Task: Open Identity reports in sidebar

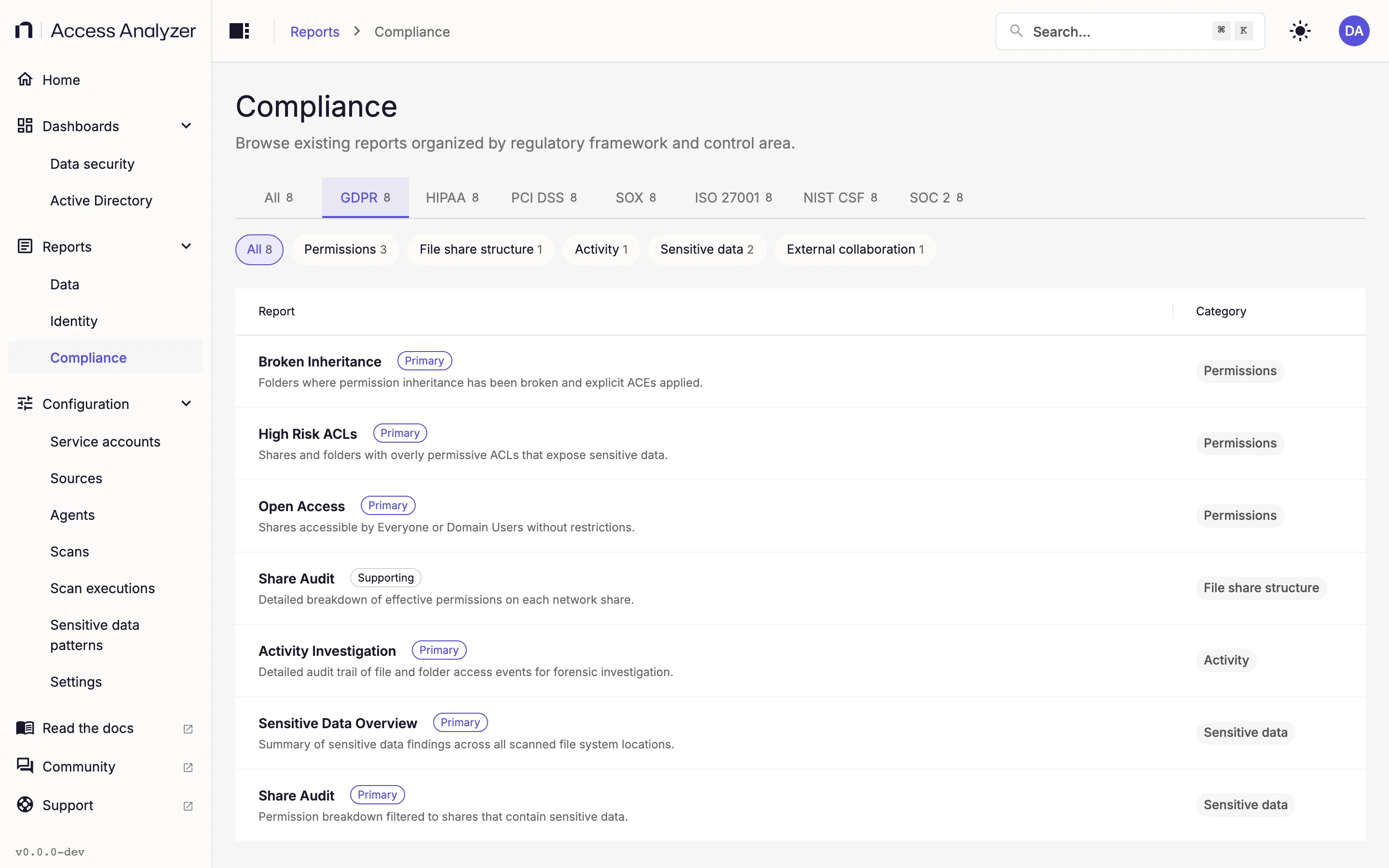Action: click(106, 321)
